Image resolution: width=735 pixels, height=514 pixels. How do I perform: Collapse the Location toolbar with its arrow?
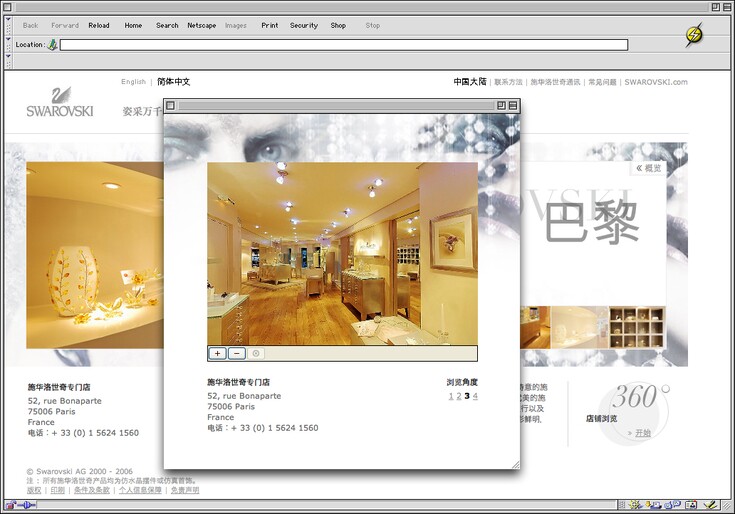pos(8,39)
